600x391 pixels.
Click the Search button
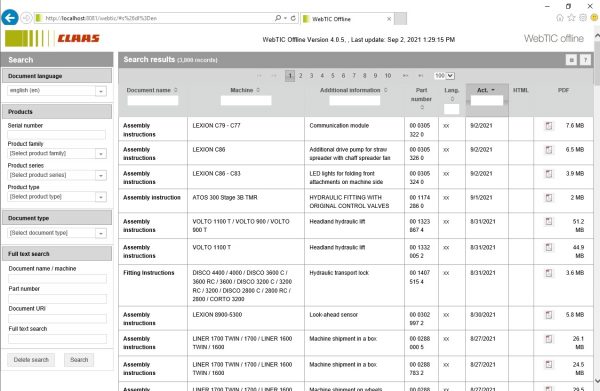(79, 360)
